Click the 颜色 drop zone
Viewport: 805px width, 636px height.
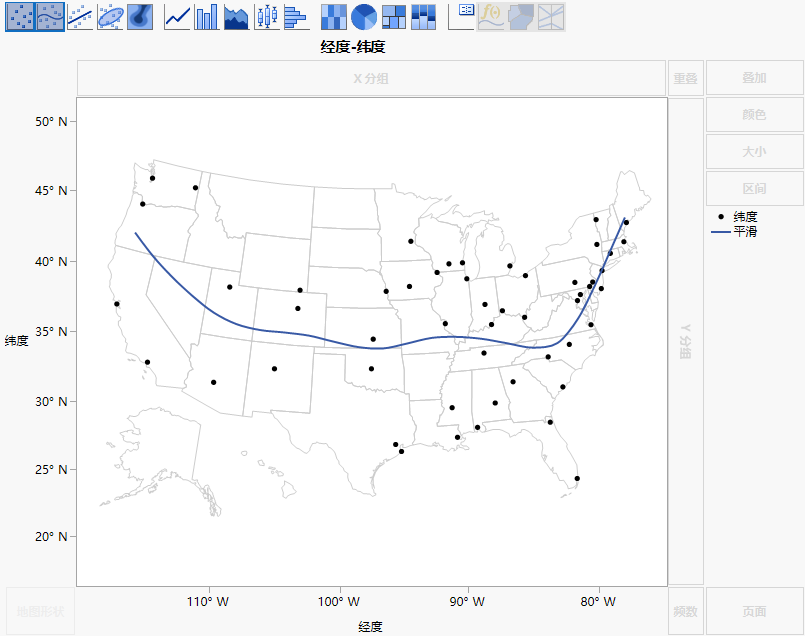(754, 114)
